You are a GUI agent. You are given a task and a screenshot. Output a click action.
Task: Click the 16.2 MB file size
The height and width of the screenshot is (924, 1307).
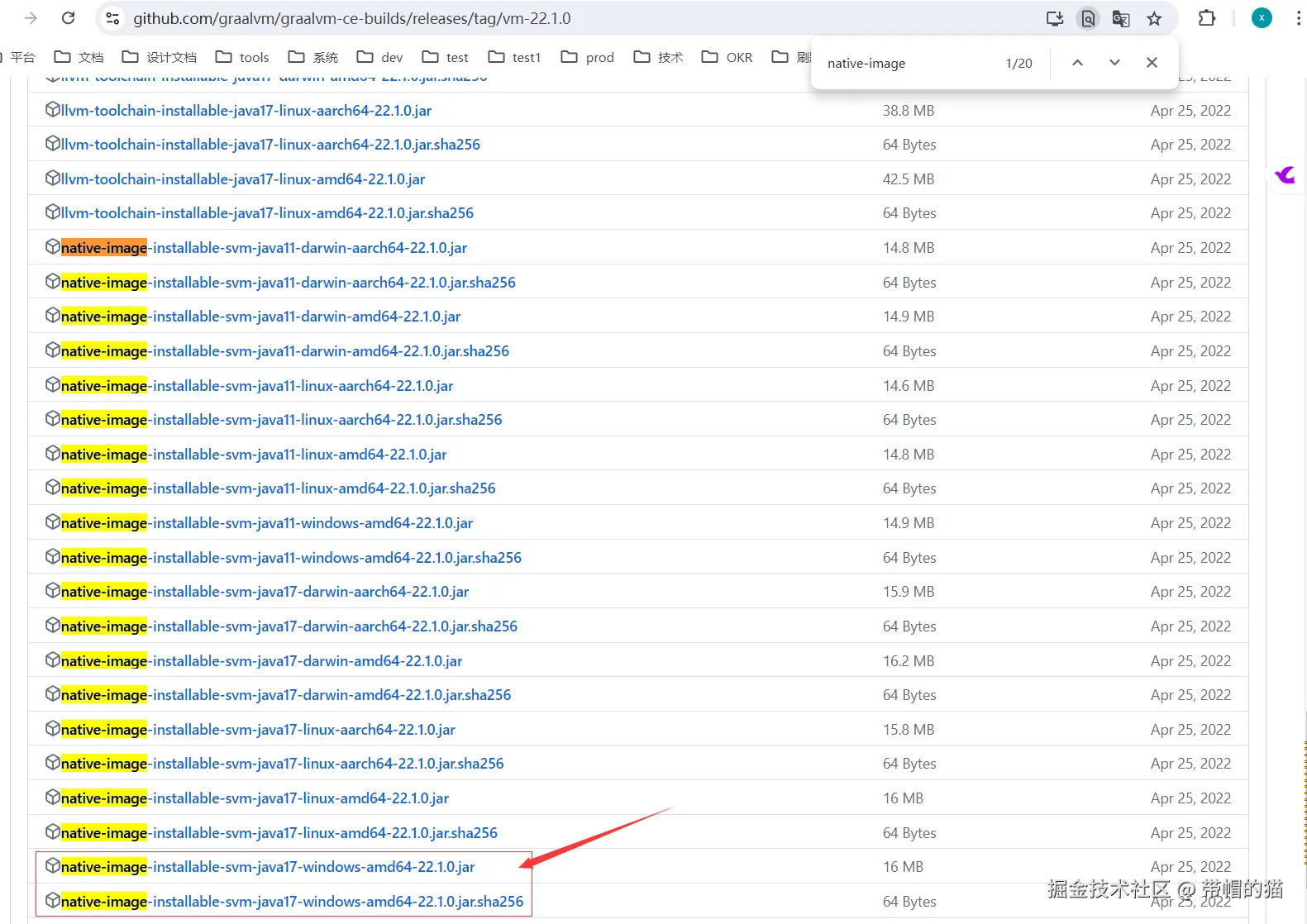point(909,661)
